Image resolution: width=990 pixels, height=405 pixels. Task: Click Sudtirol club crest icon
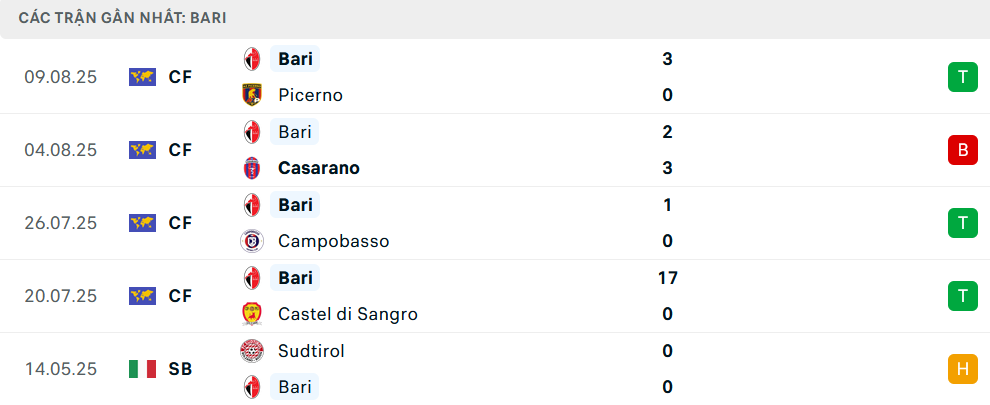click(x=252, y=351)
